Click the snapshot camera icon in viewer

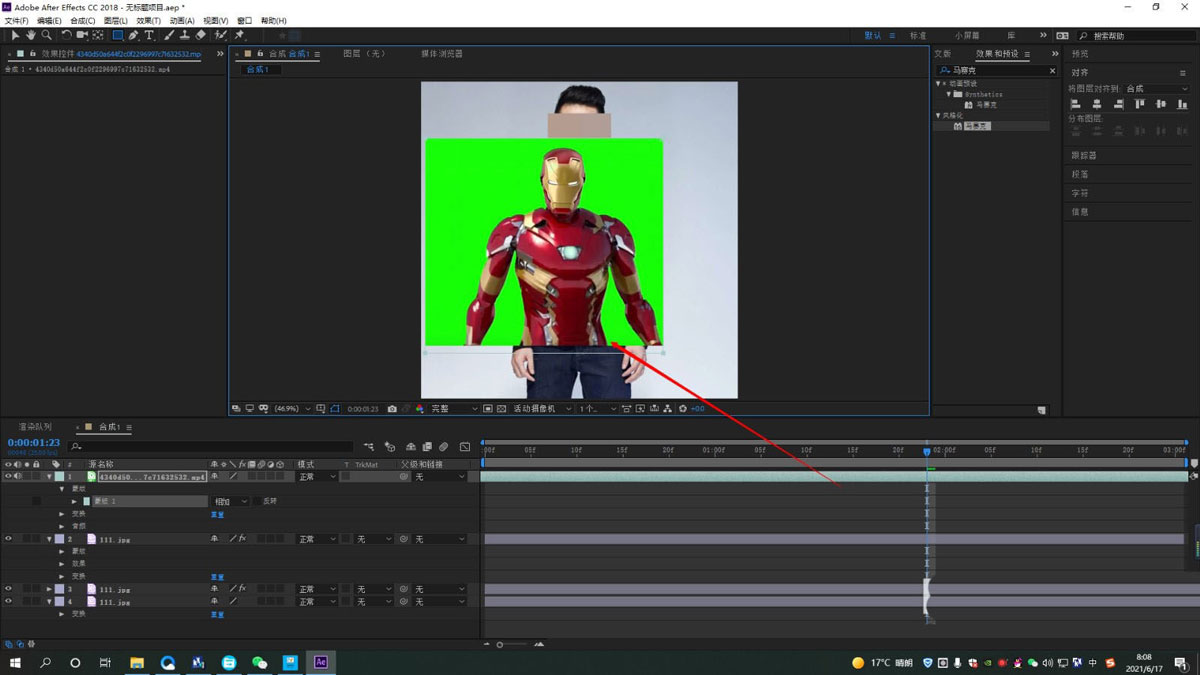click(392, 409)
